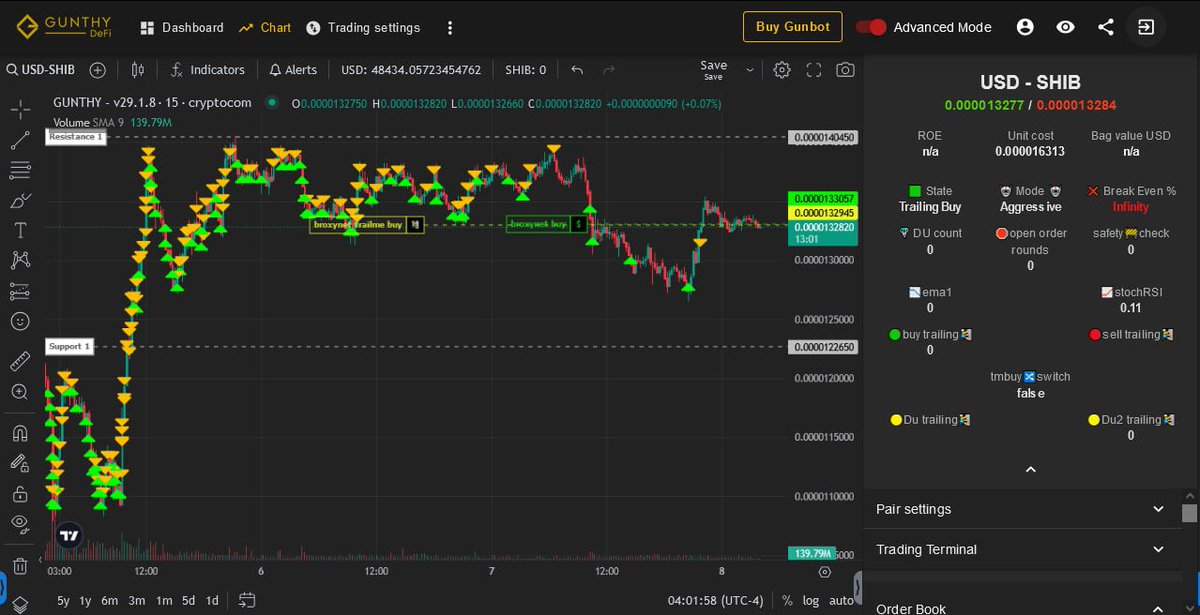The width and height of the screenshot is (1200, 615).
Task: Select the Support 1 line label
Action: click(70, 347)
